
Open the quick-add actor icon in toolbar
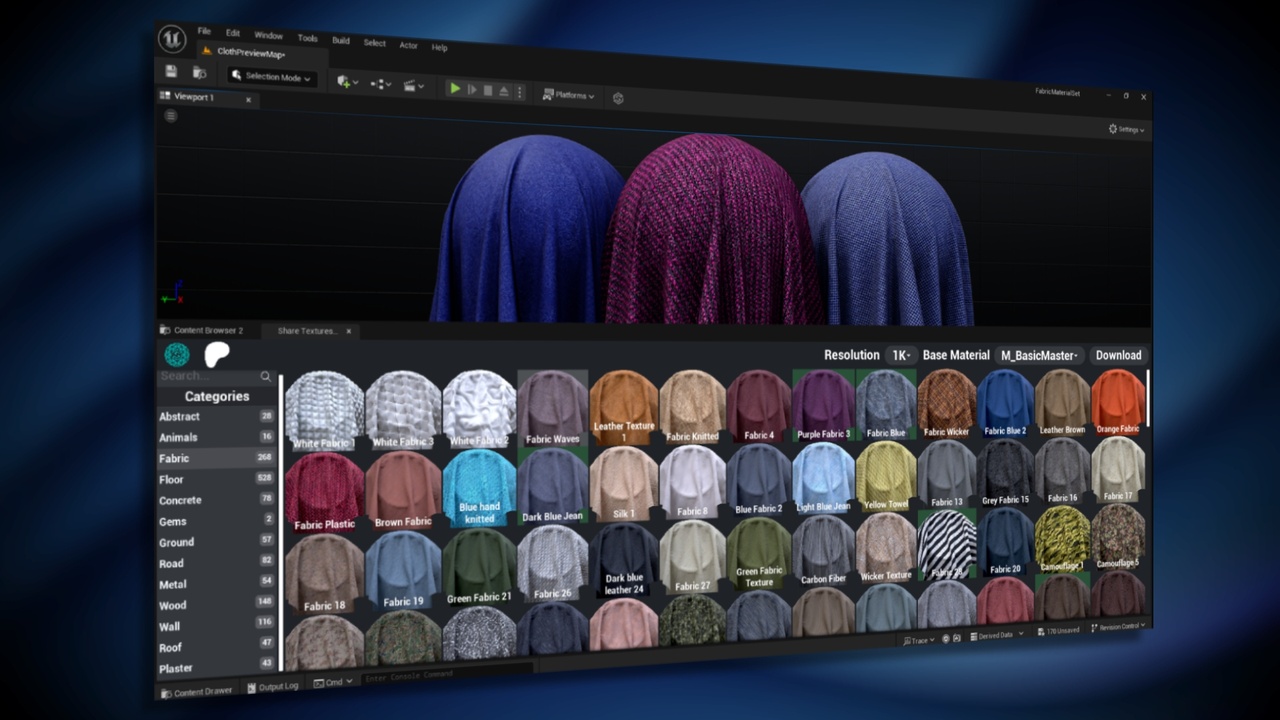point(345,82)
